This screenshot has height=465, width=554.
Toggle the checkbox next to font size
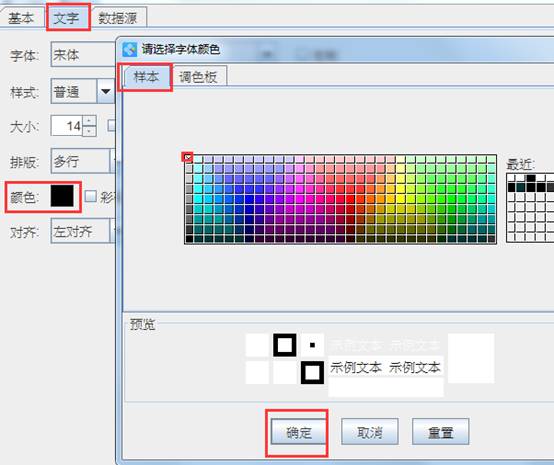click(112, 125)
